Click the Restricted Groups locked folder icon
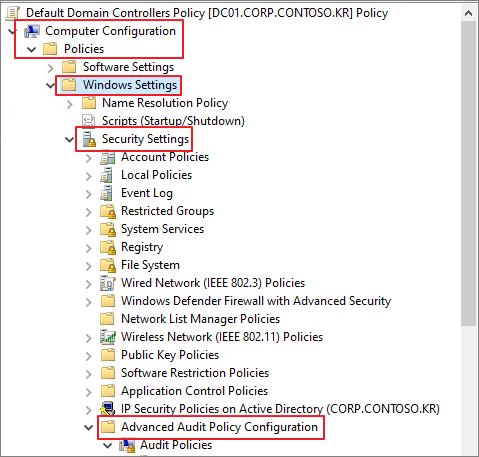This screenshot has height=457, width=479. coord(108,211)
